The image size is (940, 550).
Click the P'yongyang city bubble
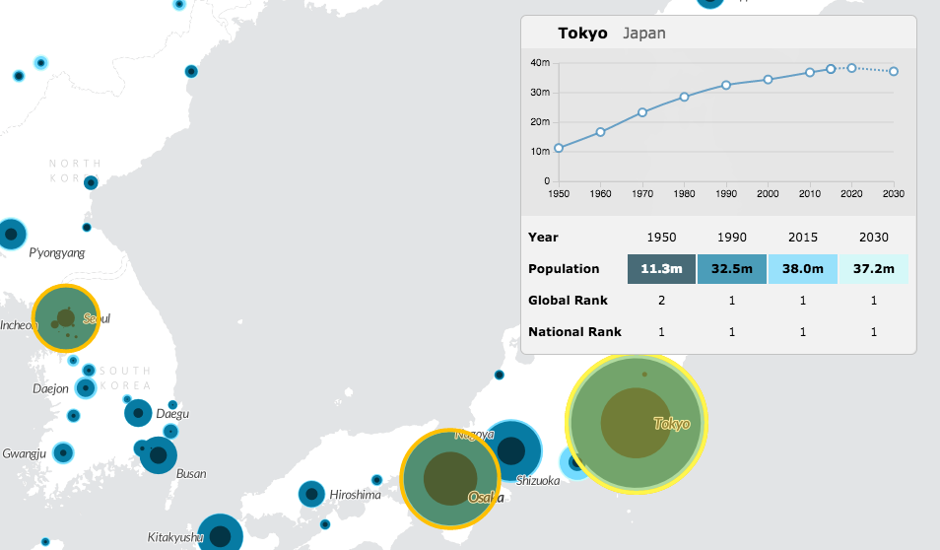(x=11, y=234)
